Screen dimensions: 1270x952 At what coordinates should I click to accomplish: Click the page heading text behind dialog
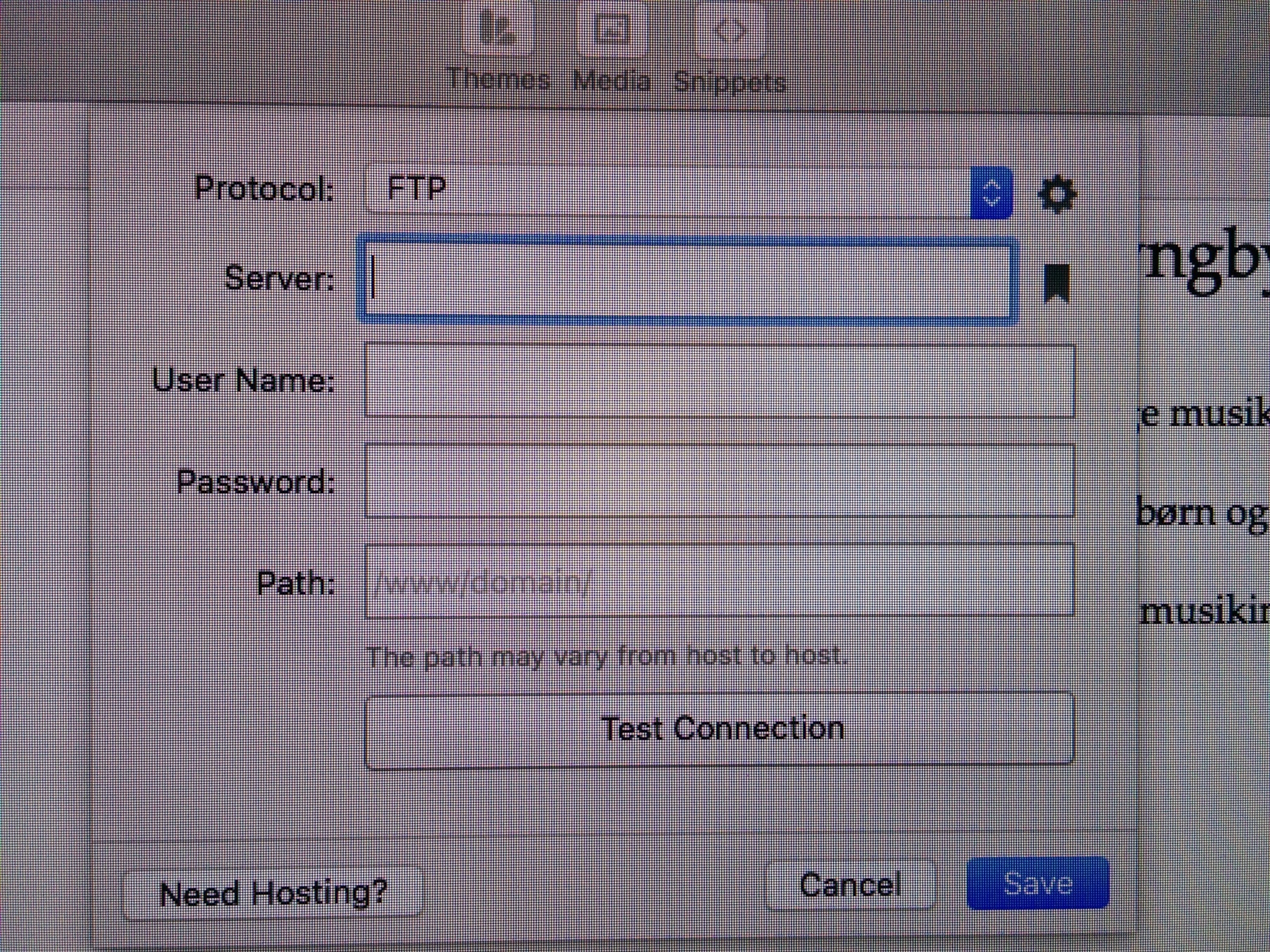[x=1206, y=263]
